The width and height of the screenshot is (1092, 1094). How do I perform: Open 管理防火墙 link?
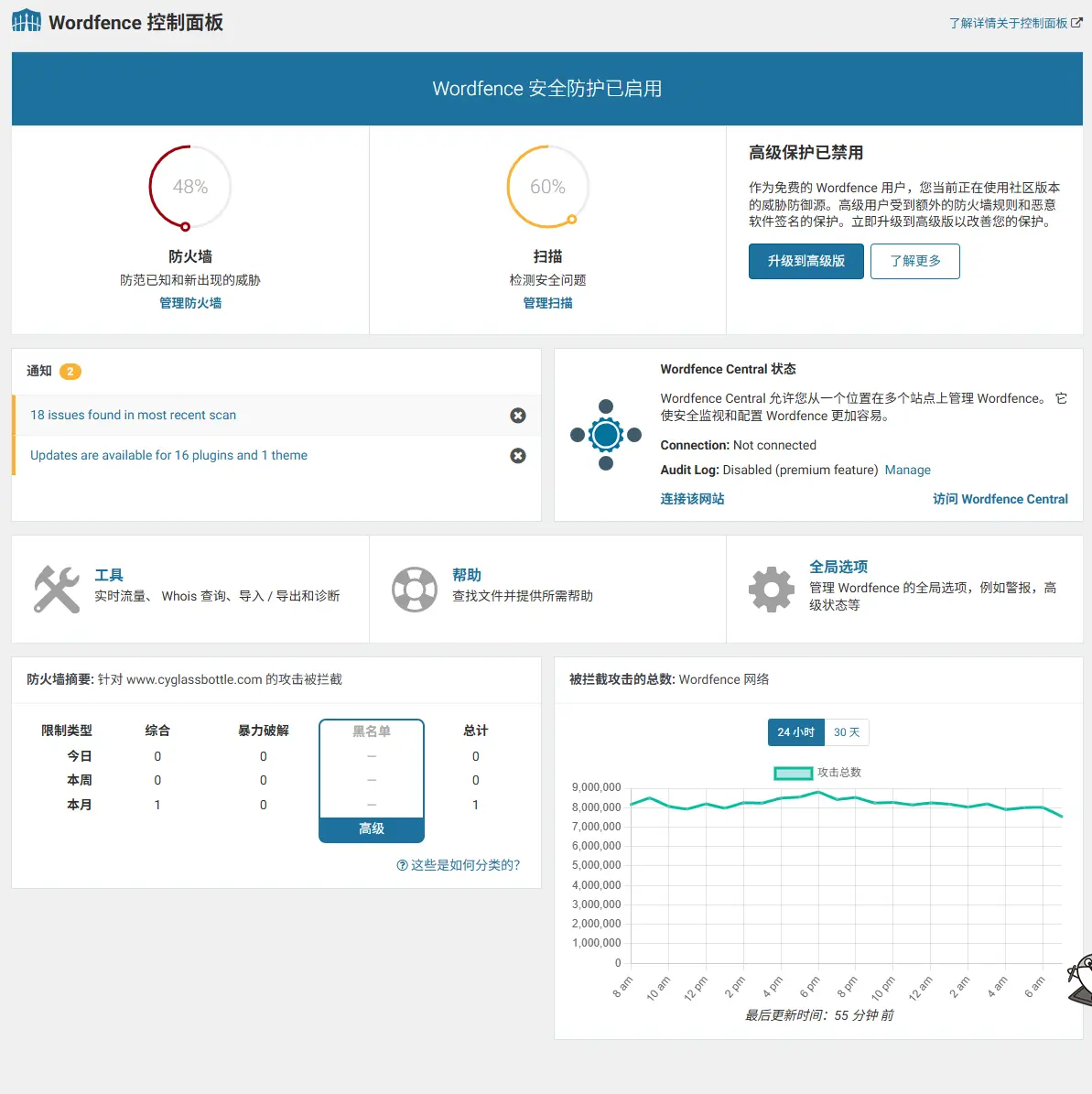189,303
